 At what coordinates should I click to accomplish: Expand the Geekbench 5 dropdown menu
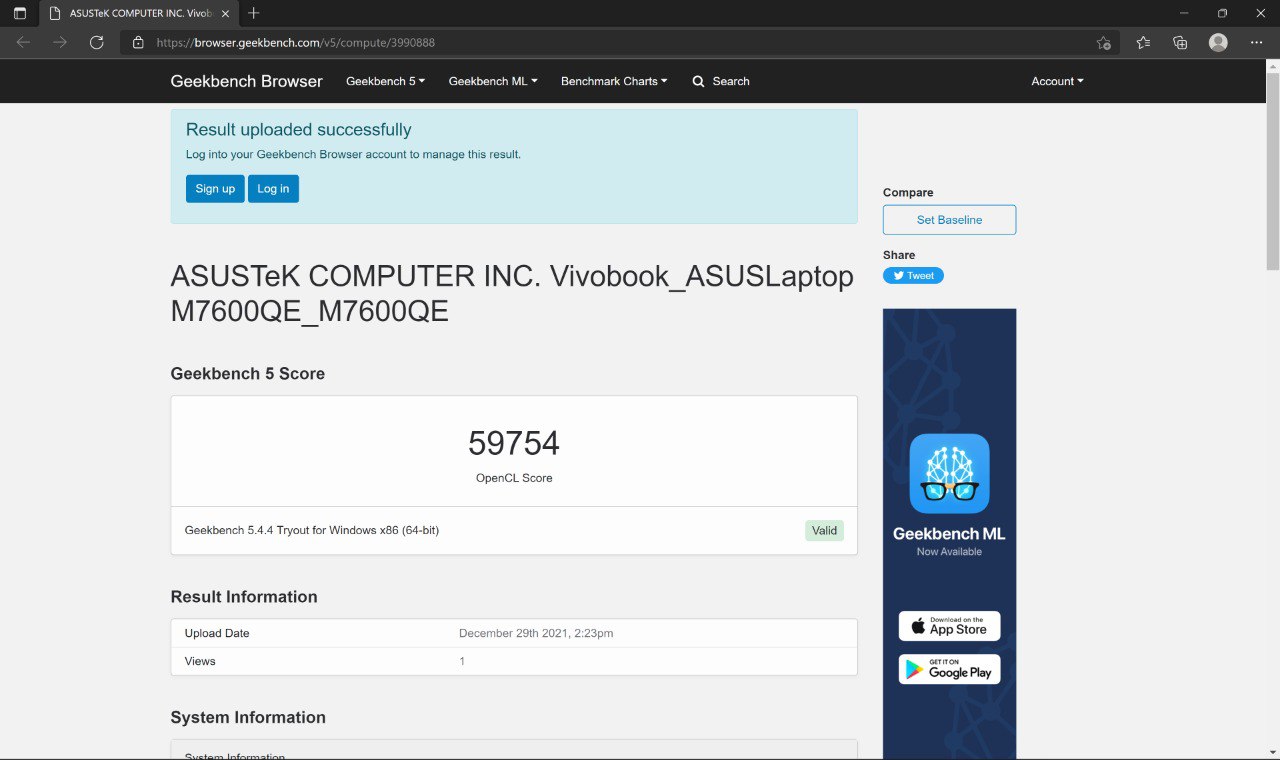click(x=385, y=81)
